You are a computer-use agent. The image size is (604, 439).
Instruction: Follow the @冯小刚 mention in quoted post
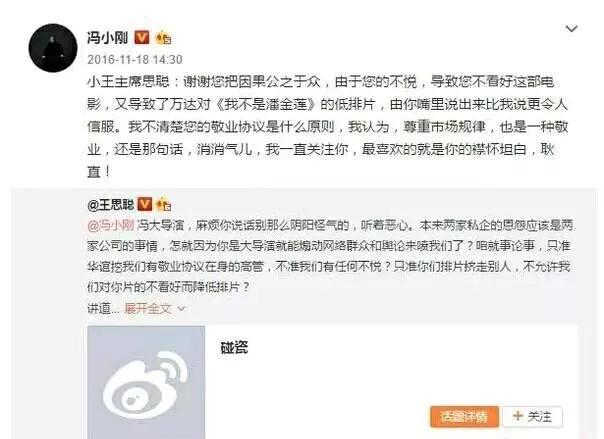coord(111,225)
